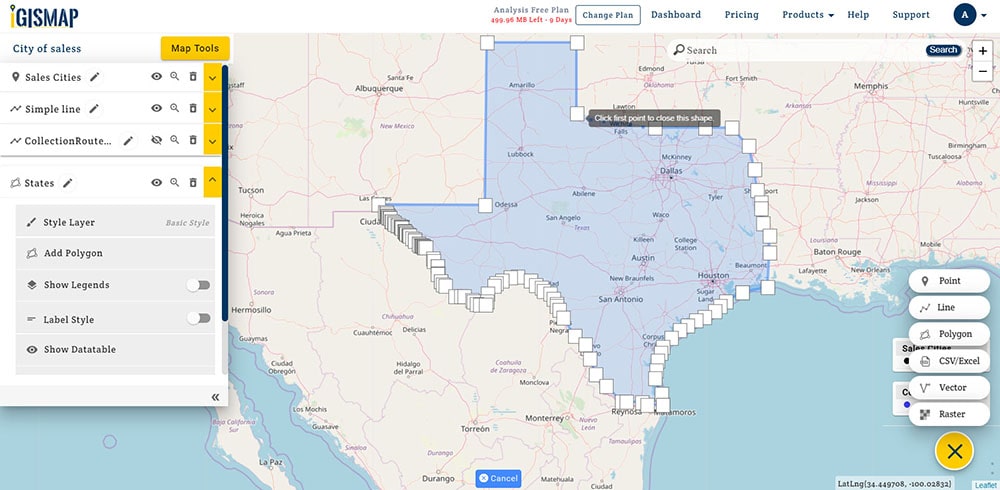Hide the Sales Cities layer
This screenshot has width=1000, height=490.
156,77
